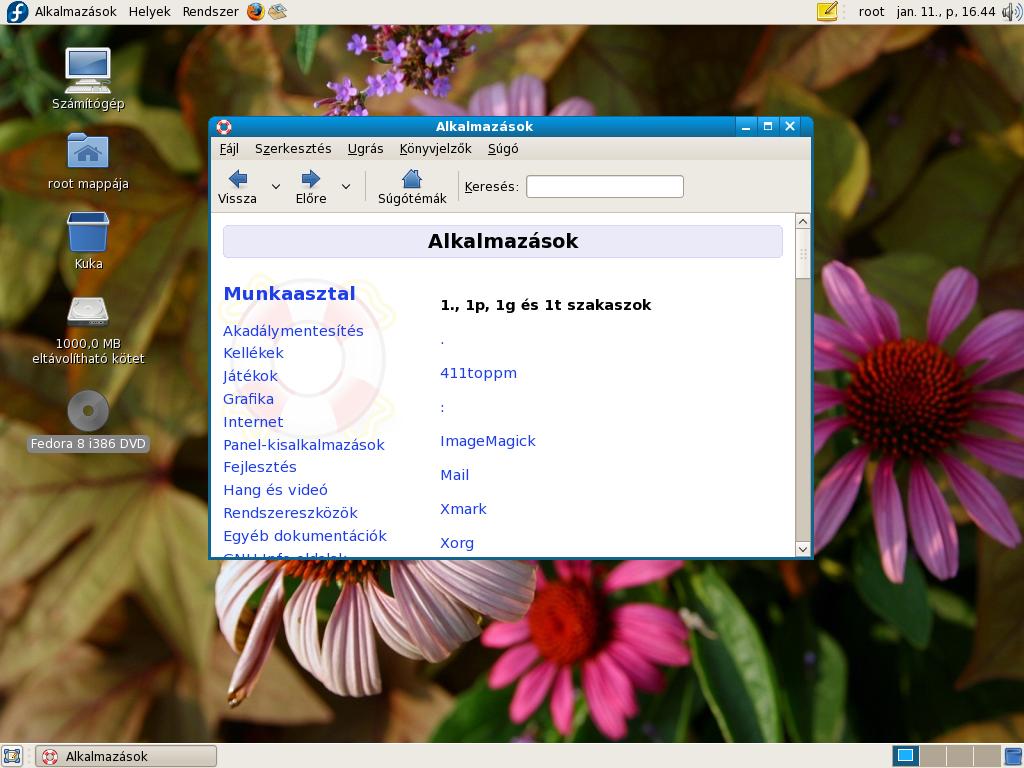This screenshot has height=768, width=1024.
Task: Click the volume speaker icon in panel
Action: coord(1011,12)
